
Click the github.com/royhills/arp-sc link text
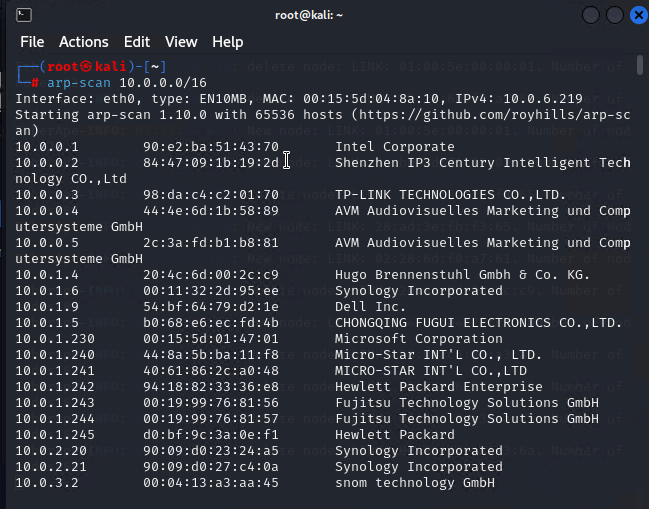[x=495, y=115]
